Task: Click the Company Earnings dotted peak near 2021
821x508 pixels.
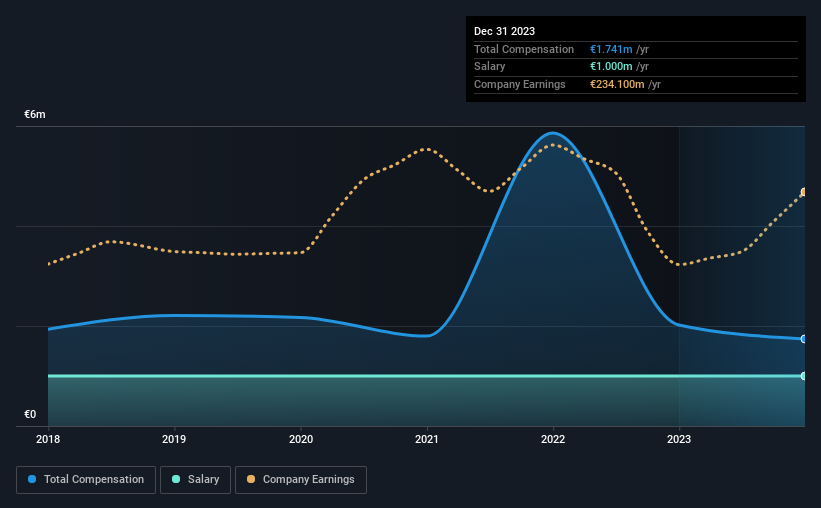Action: [x=428, y=149]
